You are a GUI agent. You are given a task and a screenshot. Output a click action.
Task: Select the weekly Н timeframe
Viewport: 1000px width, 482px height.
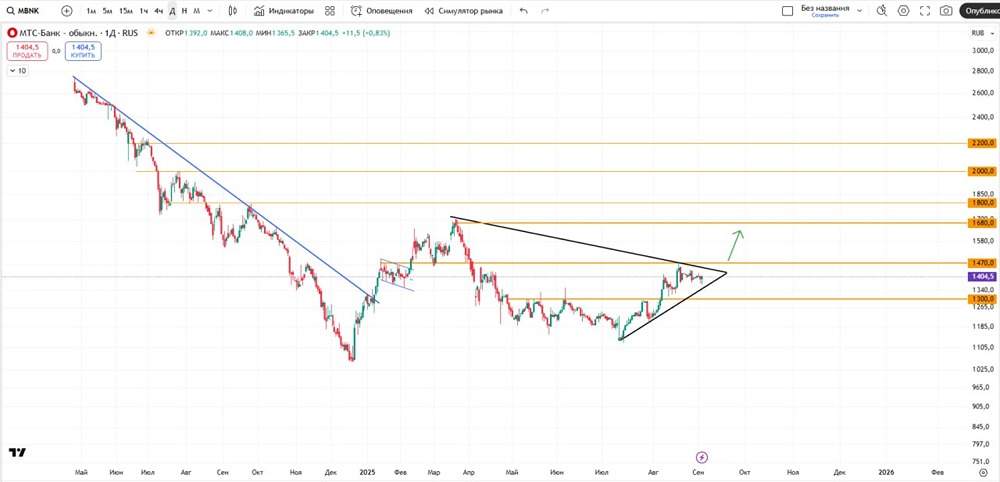tap(184, 11)
